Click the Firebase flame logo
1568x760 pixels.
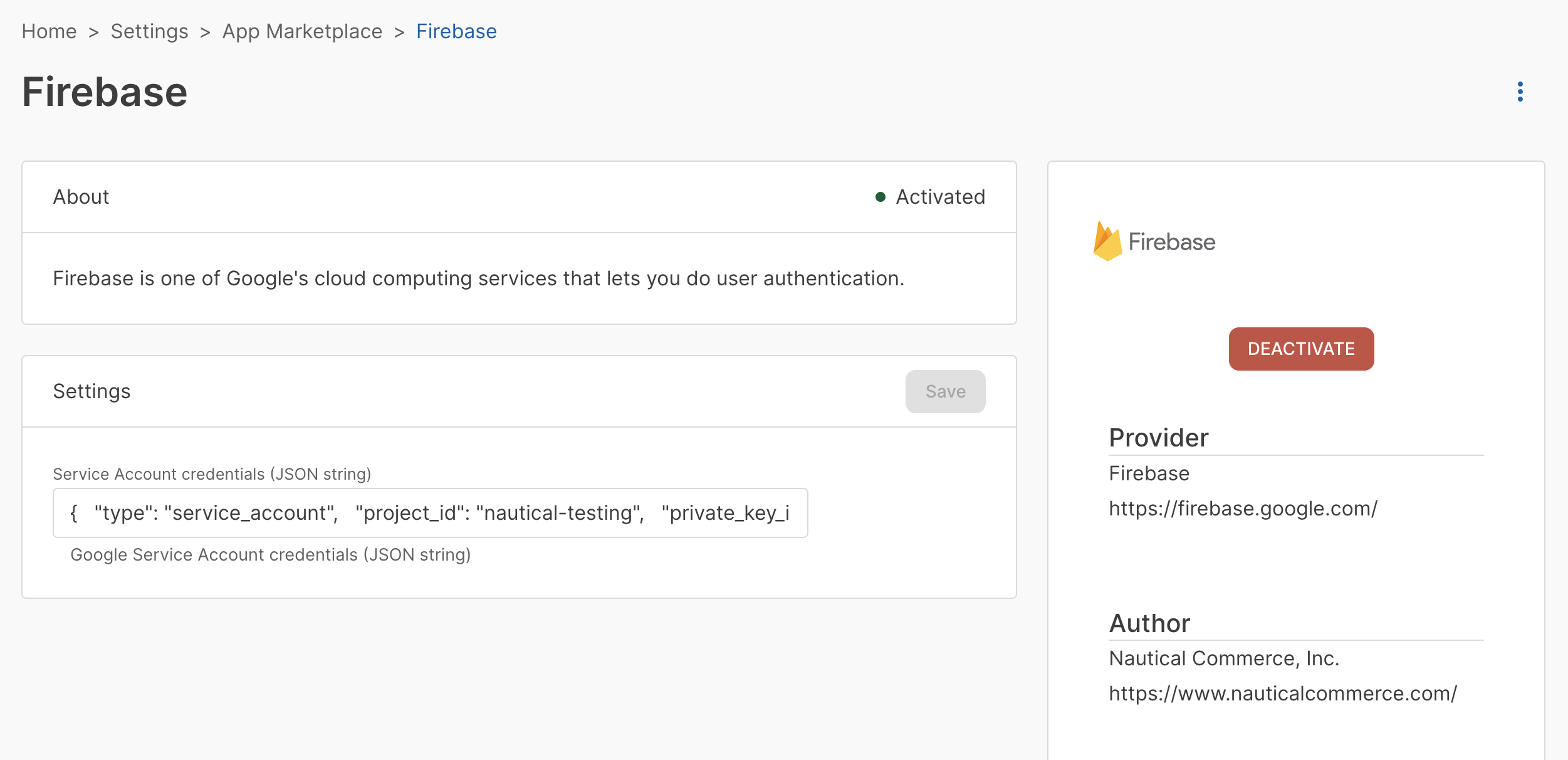point(1107,241)
